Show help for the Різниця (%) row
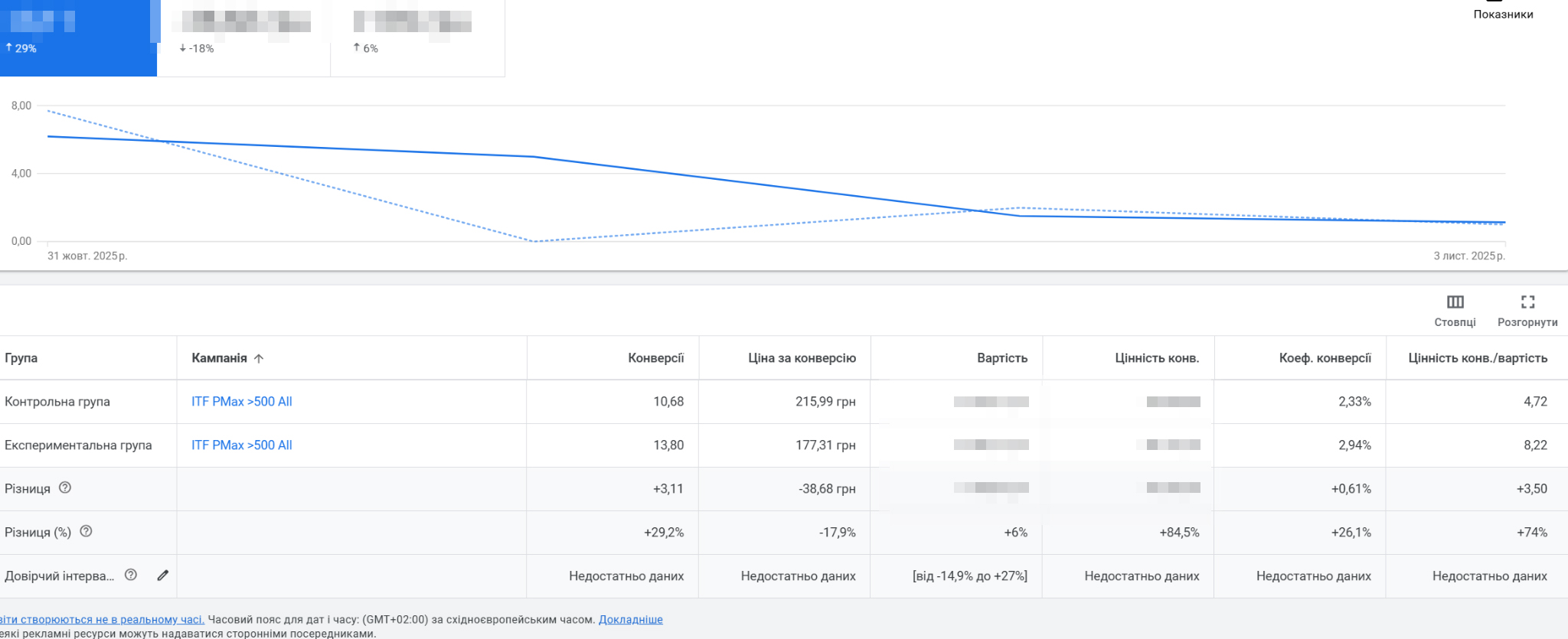This screenshot has width=1568, height=639. pyautogui.click(x=86, y=531)
